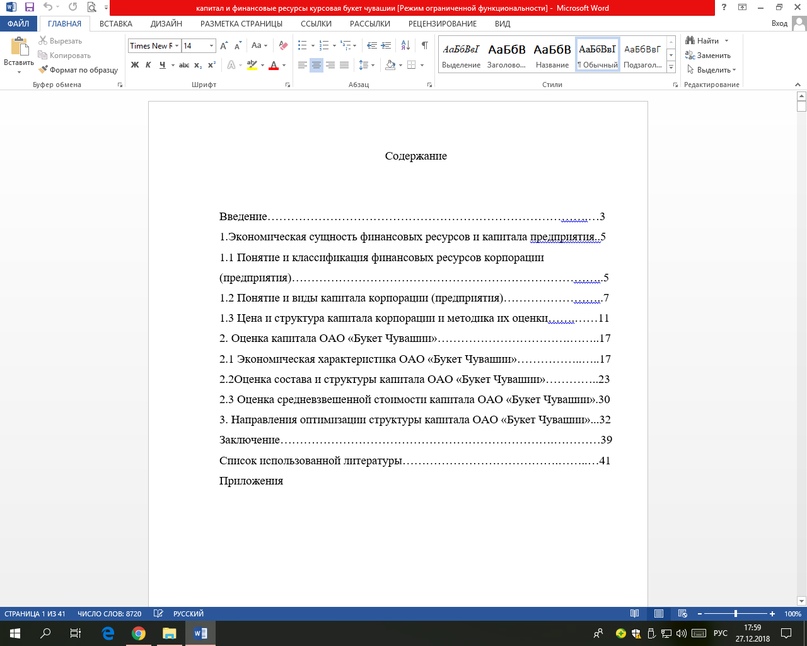Viewport: 807px width, 646px height.
Task: Toggle show paragraph marks (¶)
Action: tap(425, 46)
